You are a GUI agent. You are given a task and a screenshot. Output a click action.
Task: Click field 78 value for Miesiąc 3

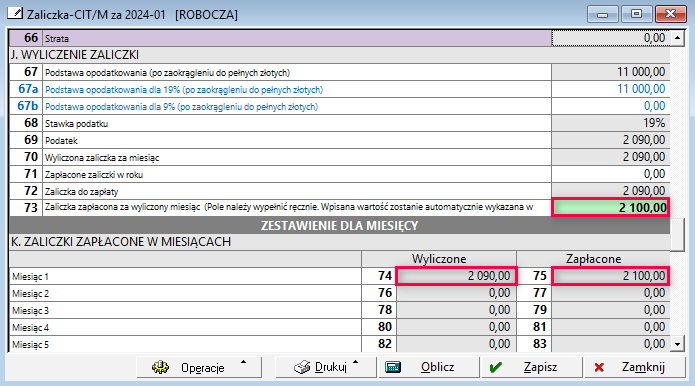click(456, 310)
